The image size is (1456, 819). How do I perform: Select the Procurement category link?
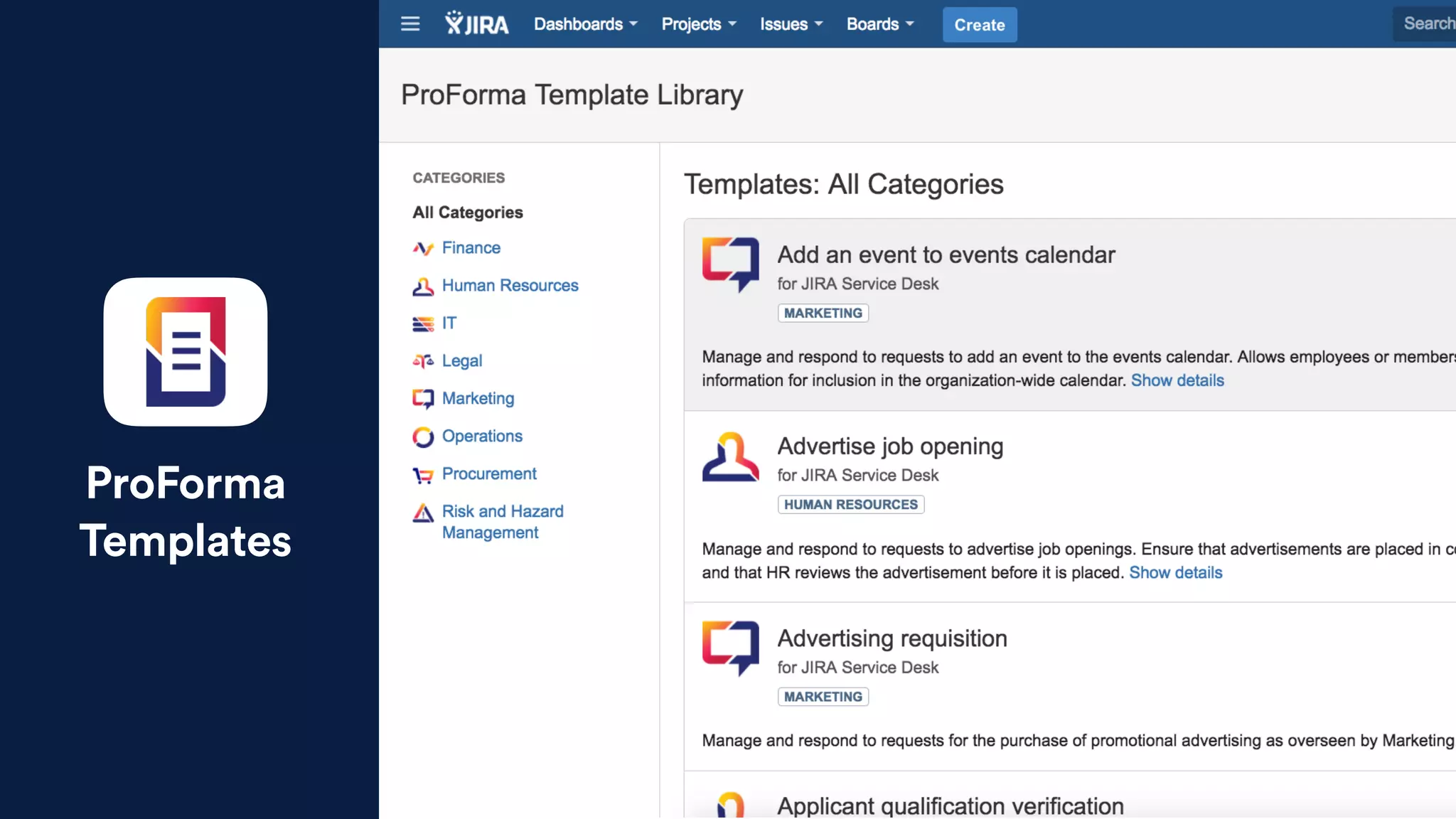489,473
